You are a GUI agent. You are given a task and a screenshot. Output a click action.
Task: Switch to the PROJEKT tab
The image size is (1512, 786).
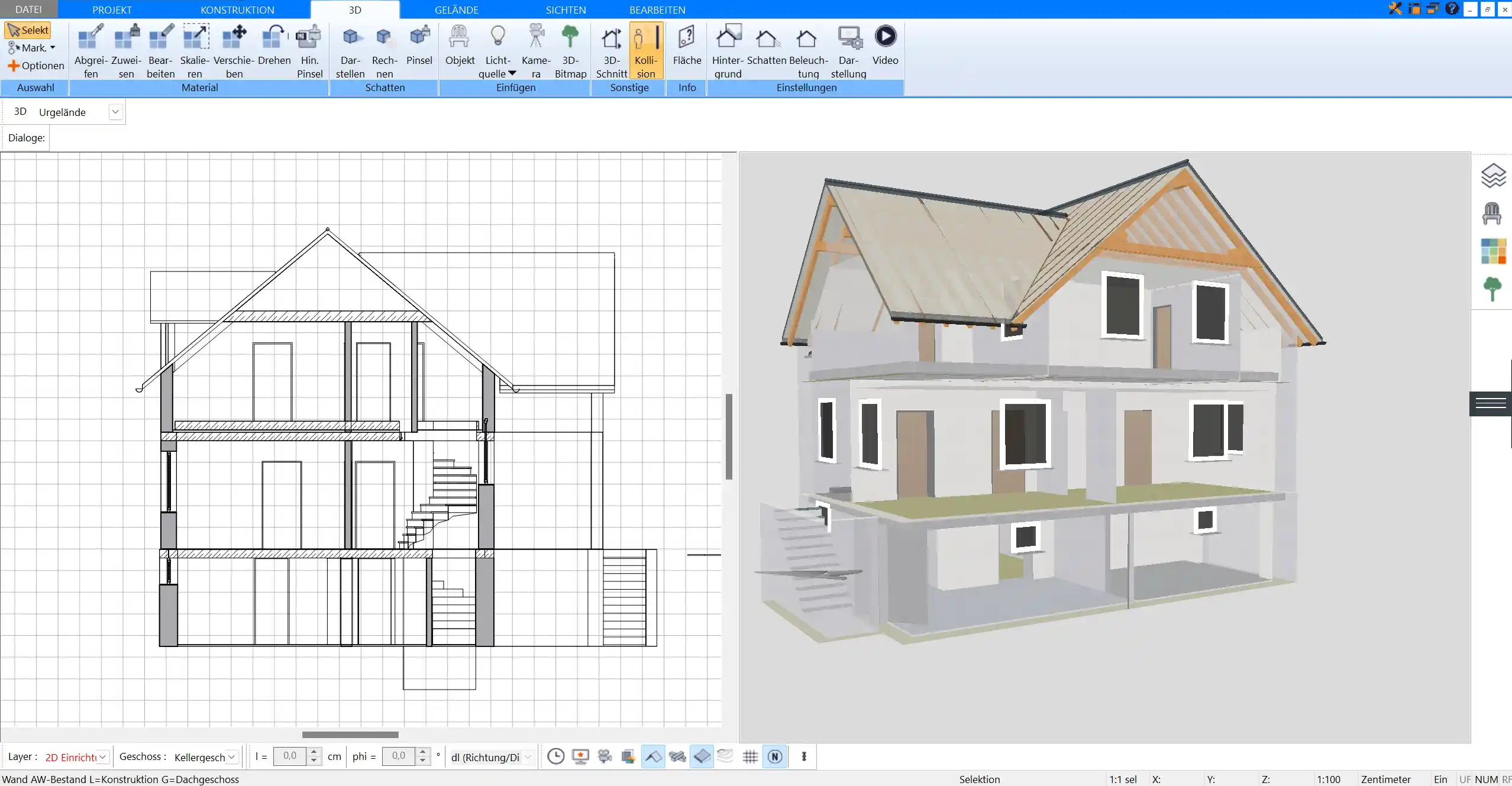click(112, 9)
